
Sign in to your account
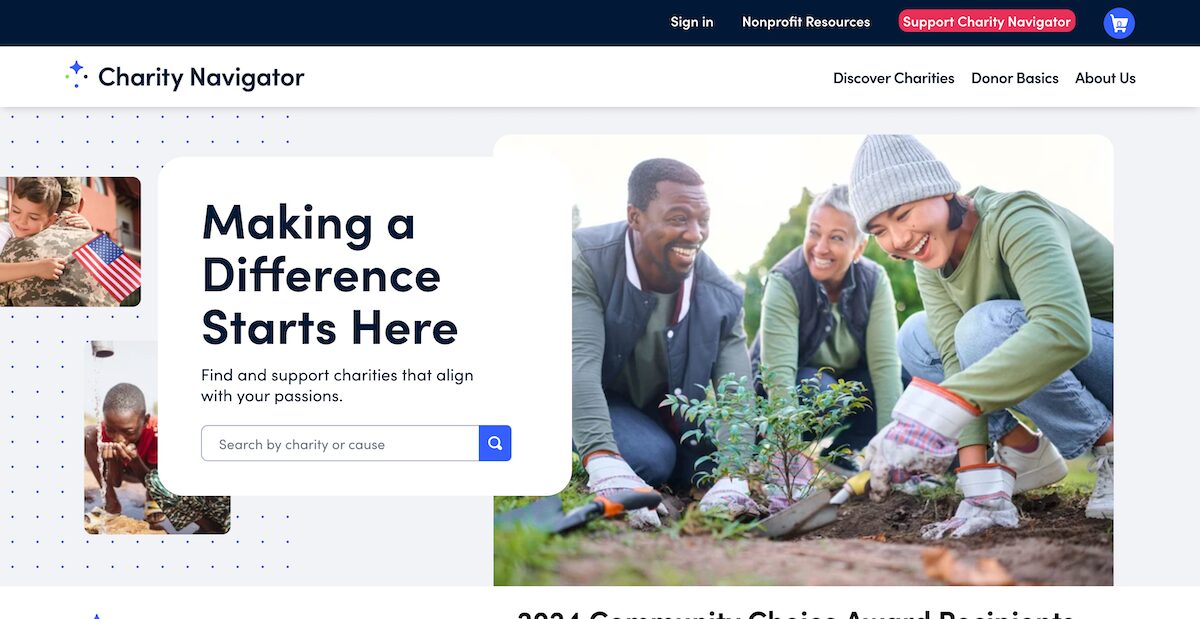tap(692, 22)
